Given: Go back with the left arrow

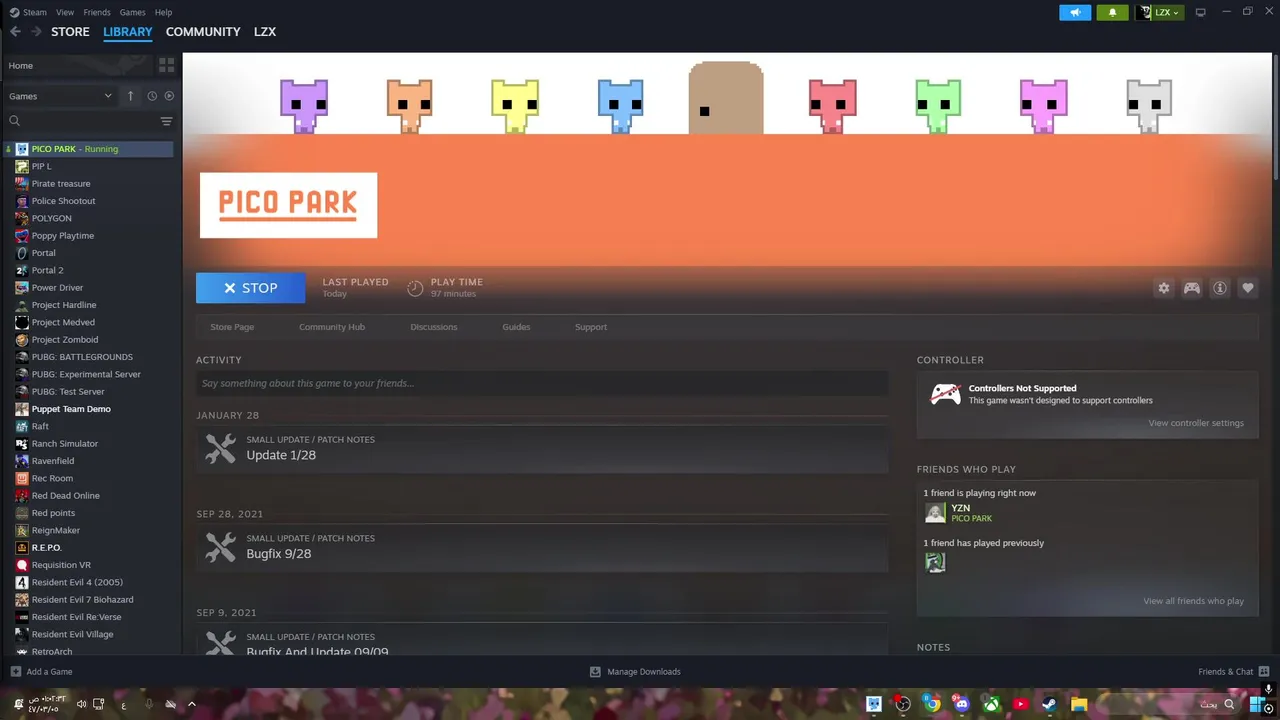Looking at the screenshot, I should [x=15, y=32].
